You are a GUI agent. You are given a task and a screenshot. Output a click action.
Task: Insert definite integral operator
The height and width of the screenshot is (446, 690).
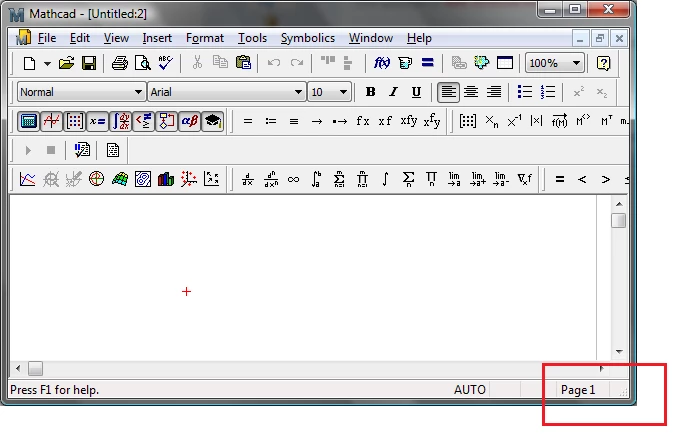point(316,179)
